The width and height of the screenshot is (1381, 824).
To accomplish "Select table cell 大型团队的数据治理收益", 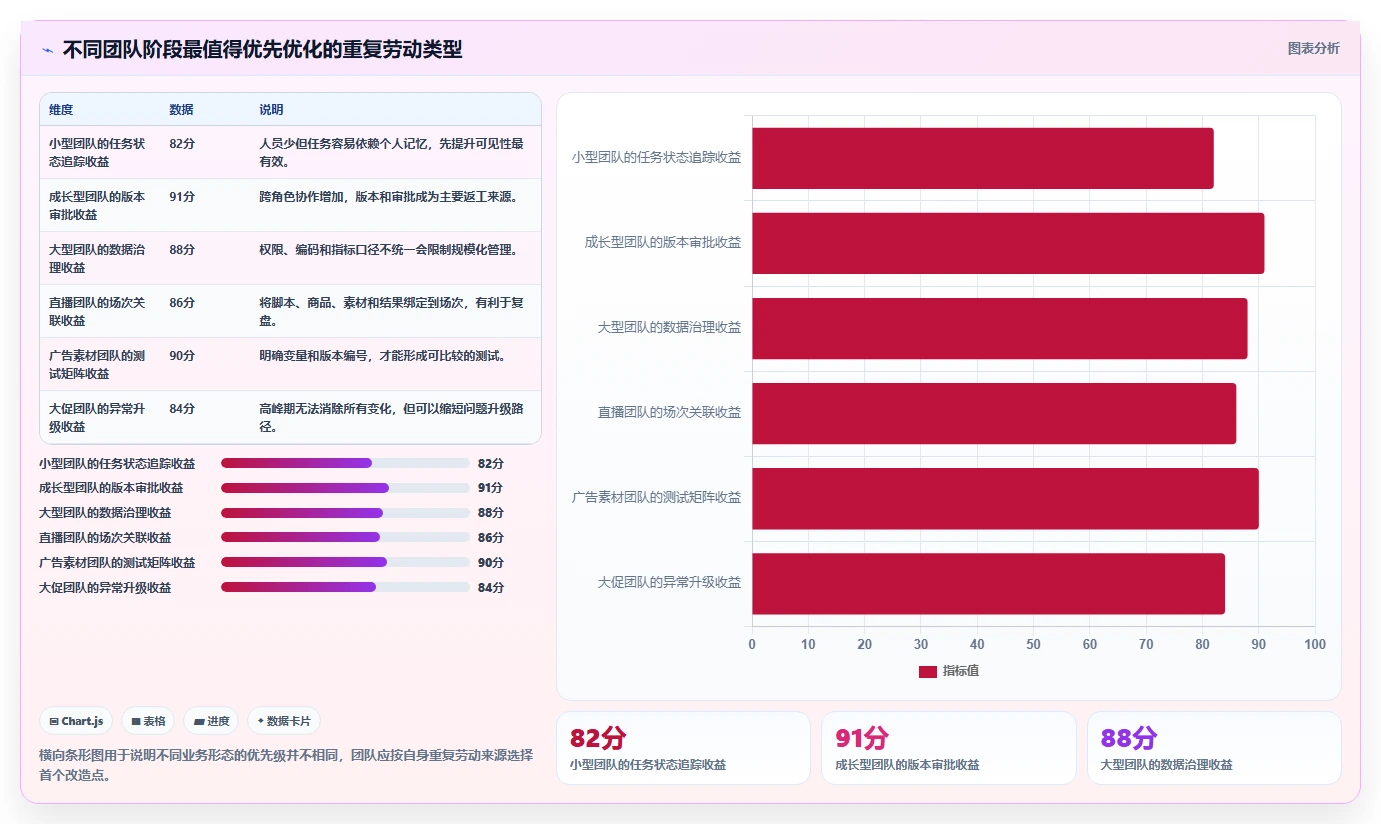I will tap(98, 258).
